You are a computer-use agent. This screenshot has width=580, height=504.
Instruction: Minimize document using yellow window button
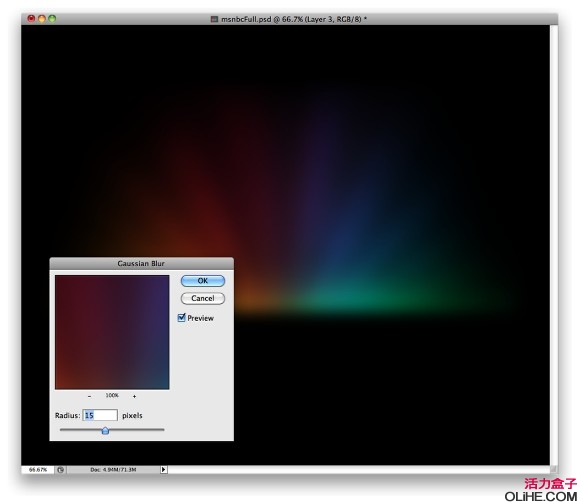(41, 18)
